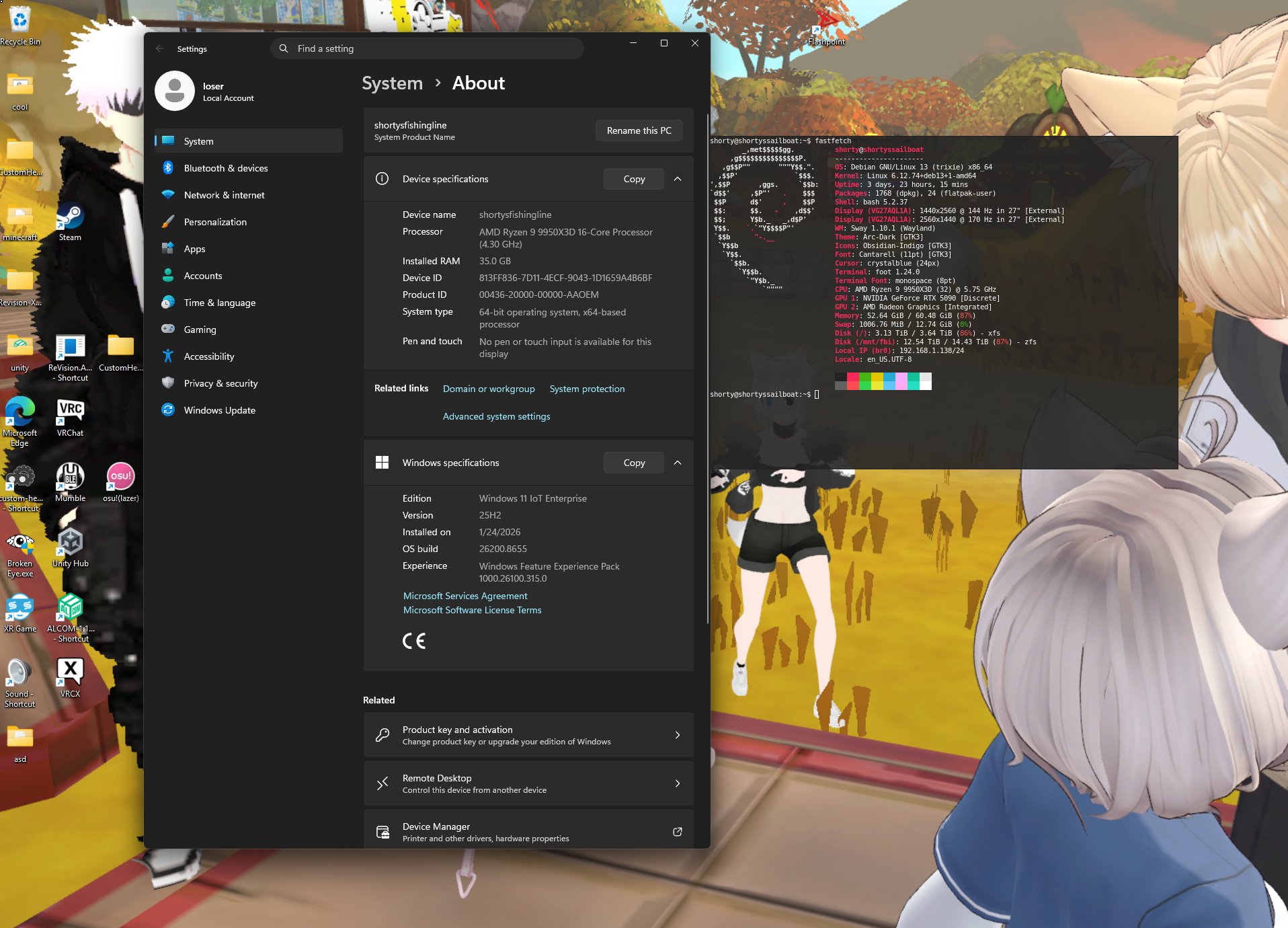Launch Mumble desktop shortcut
Screen dimensions: 1288x928
tap(70, 482)
